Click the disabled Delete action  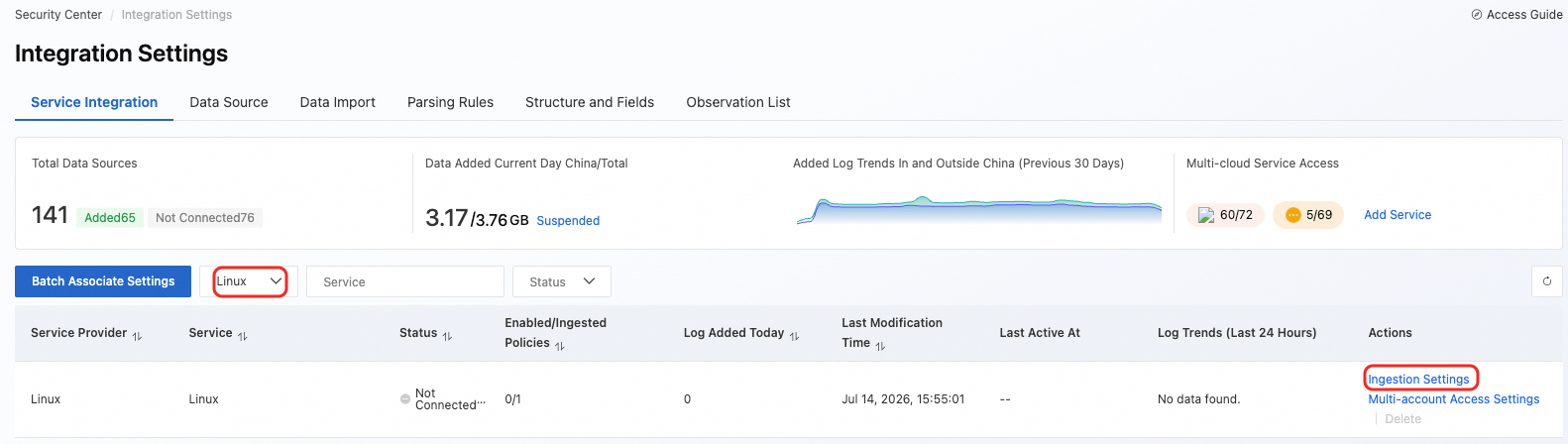pos(1402,419)
